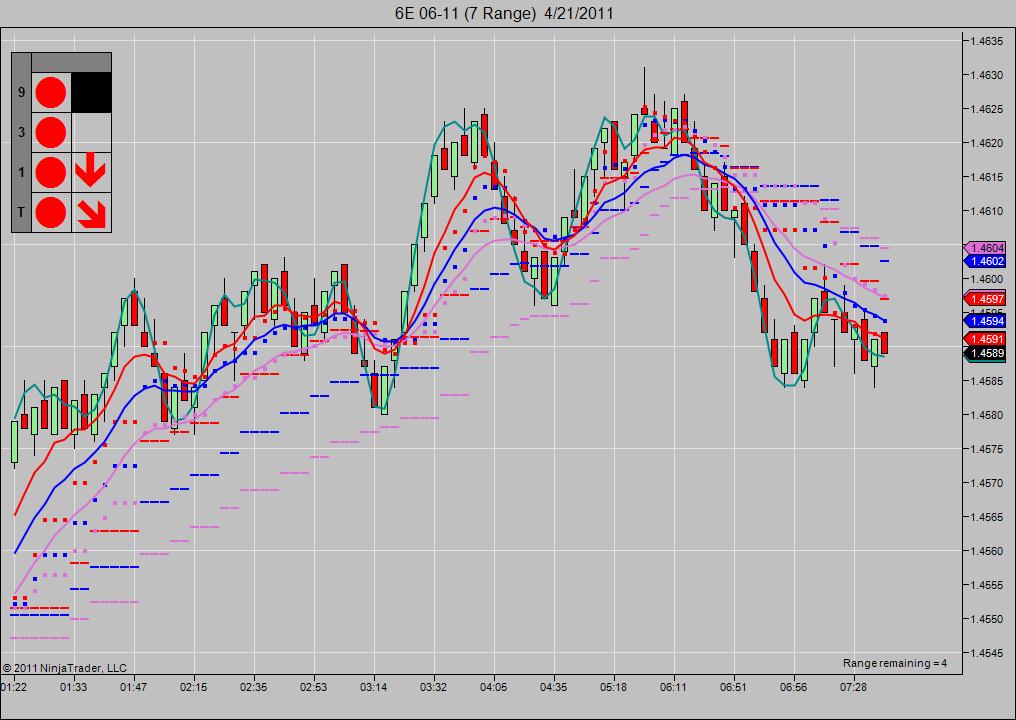Click the red circle in row 3
The height and width of the screenshot is (720, 1016).
point(51,132)
